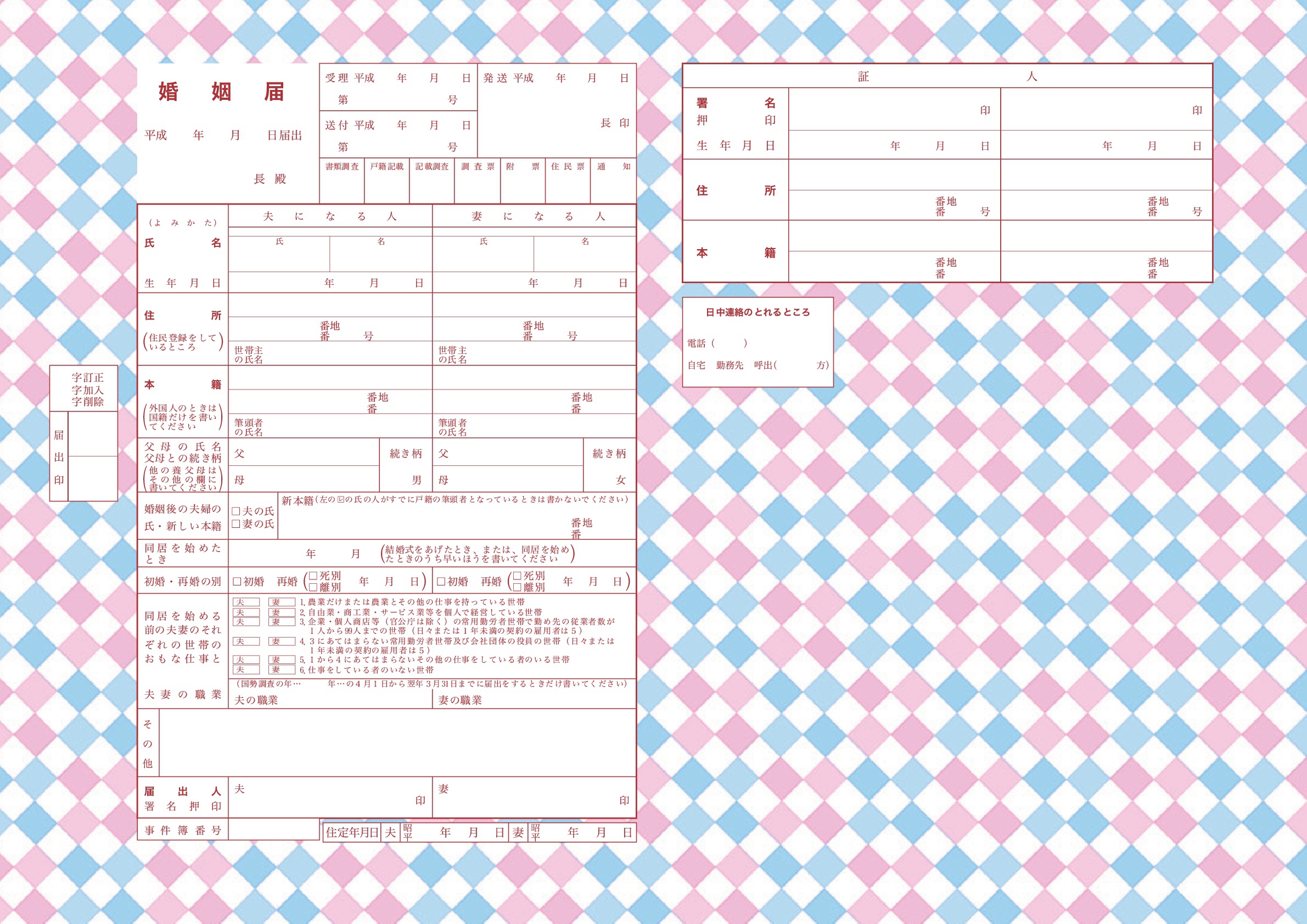Viewport: 1307px width, 924px height.
Task: Check the 妻の氏 checkbox
Action: coord(235,524)
